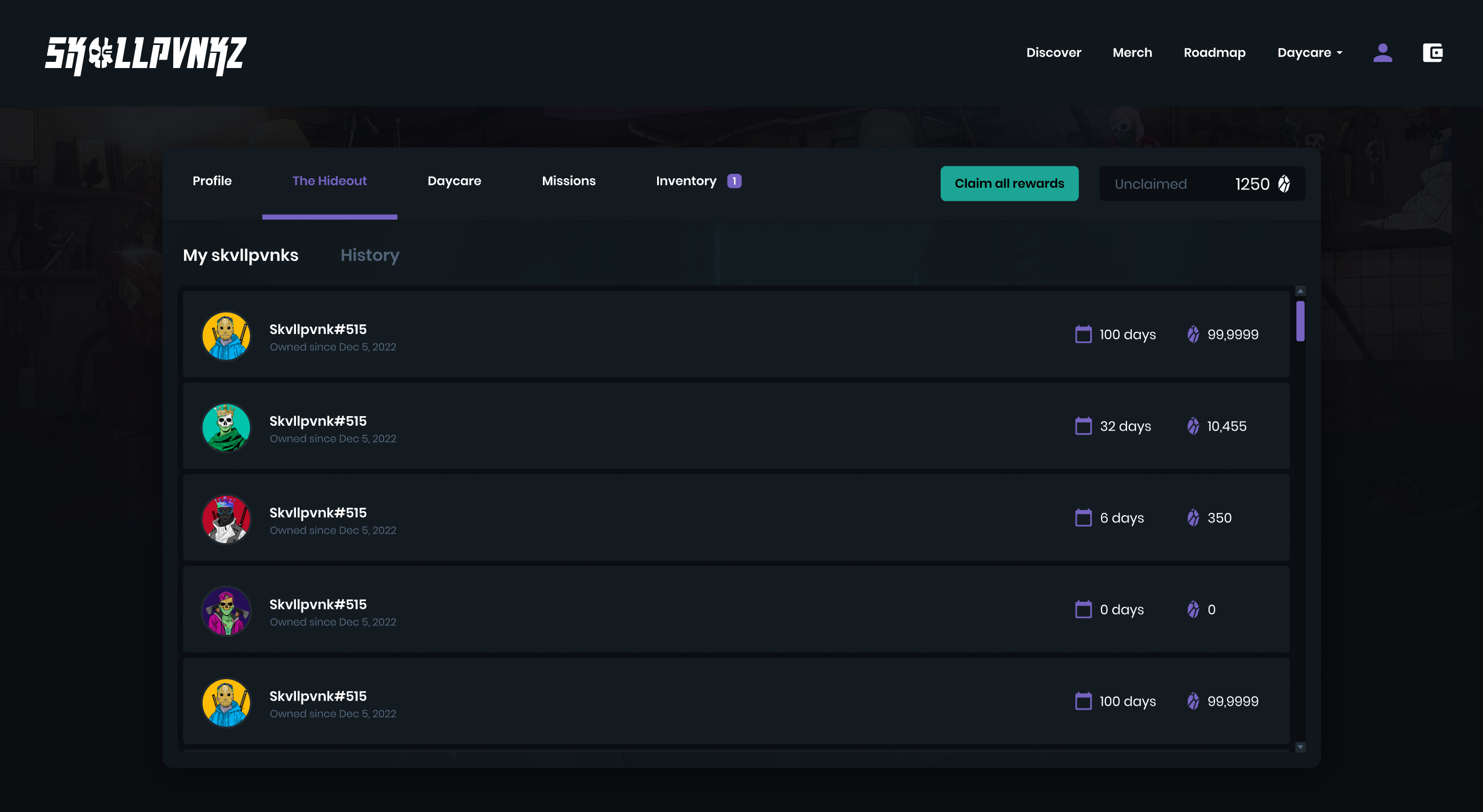Open the user profile icon in header
Image resolution: width=1483 pixels, height=812 pixels.
pos(1382,52)
